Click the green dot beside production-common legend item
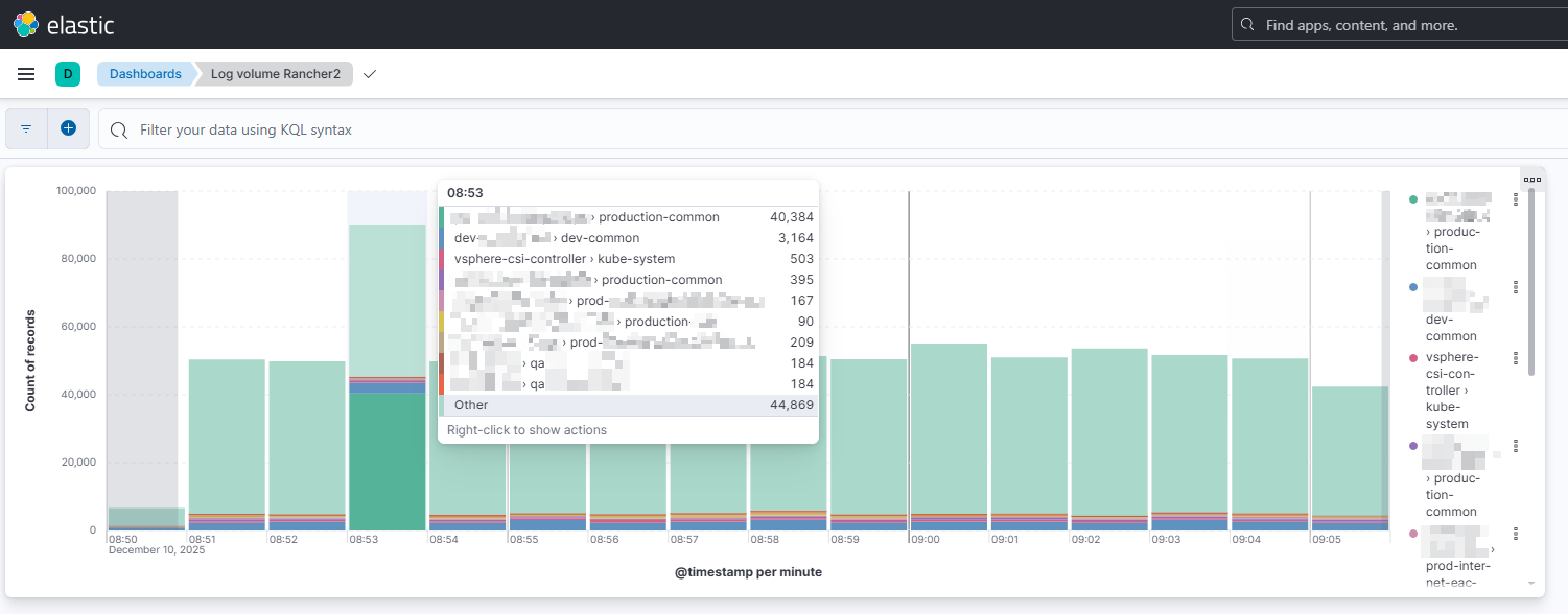The image size is (1568, 614). tap(1412, 199)
